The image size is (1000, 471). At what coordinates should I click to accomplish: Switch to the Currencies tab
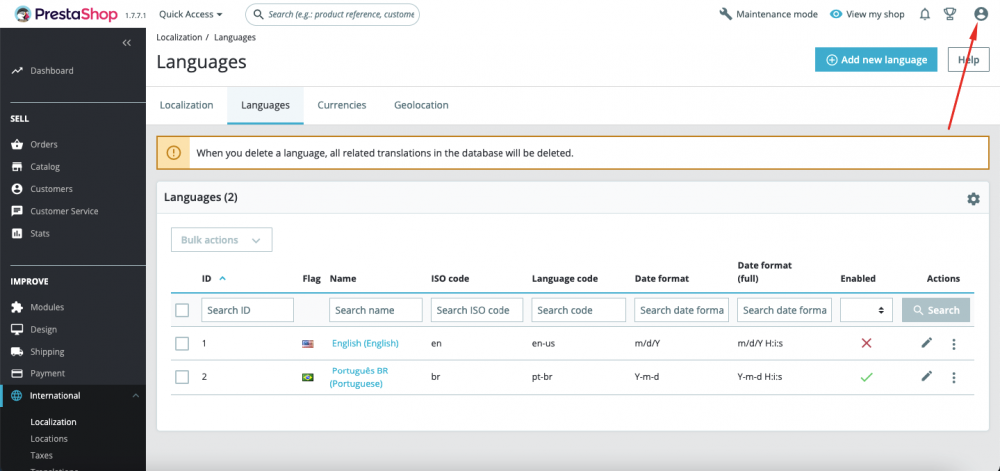tap(342, 105)
